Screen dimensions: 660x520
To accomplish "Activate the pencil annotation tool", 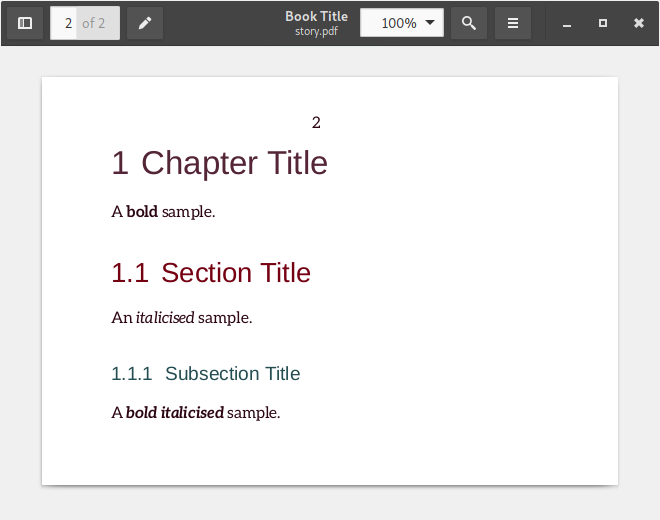I will coord(145,23).
